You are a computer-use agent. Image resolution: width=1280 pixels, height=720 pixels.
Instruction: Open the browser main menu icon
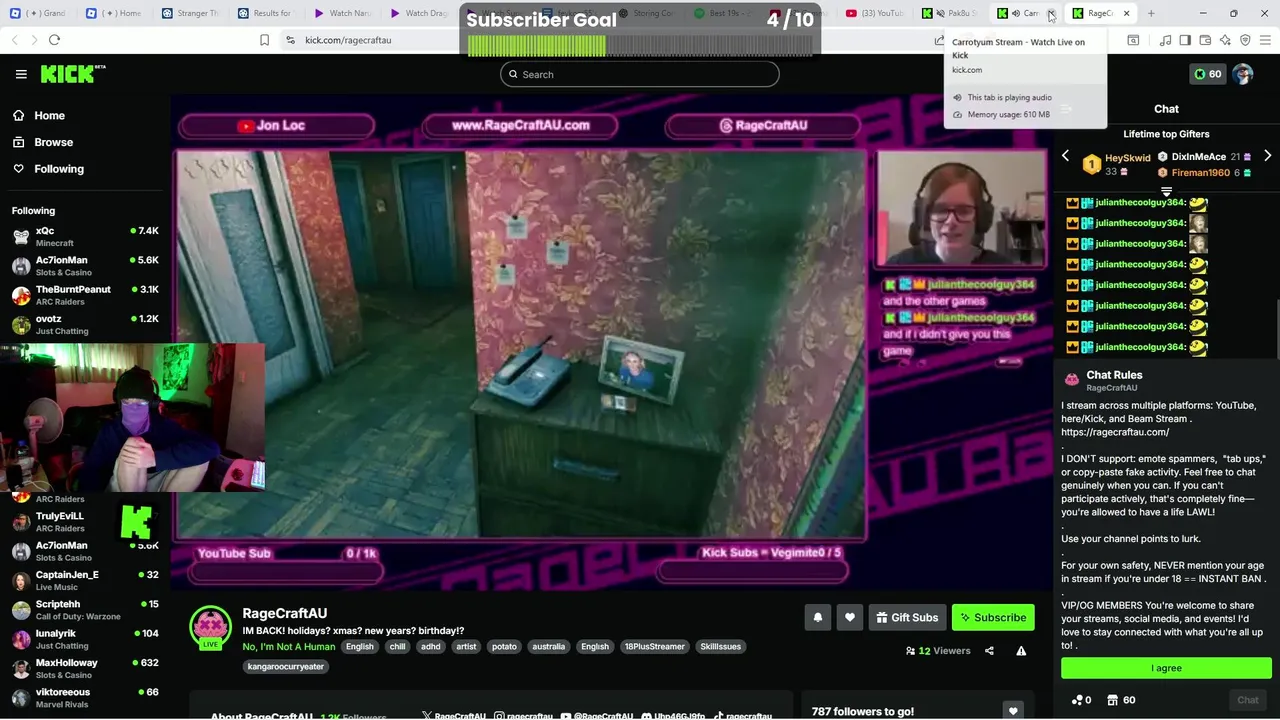(1265, 40)
